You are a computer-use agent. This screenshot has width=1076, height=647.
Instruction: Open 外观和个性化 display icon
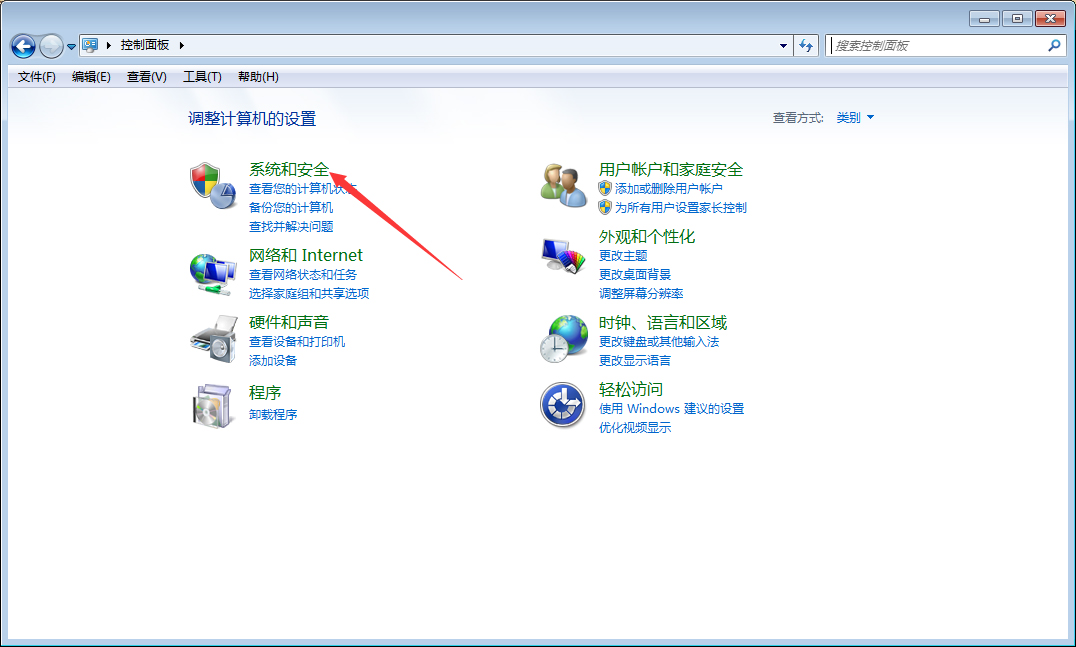(x=562, y=253)
